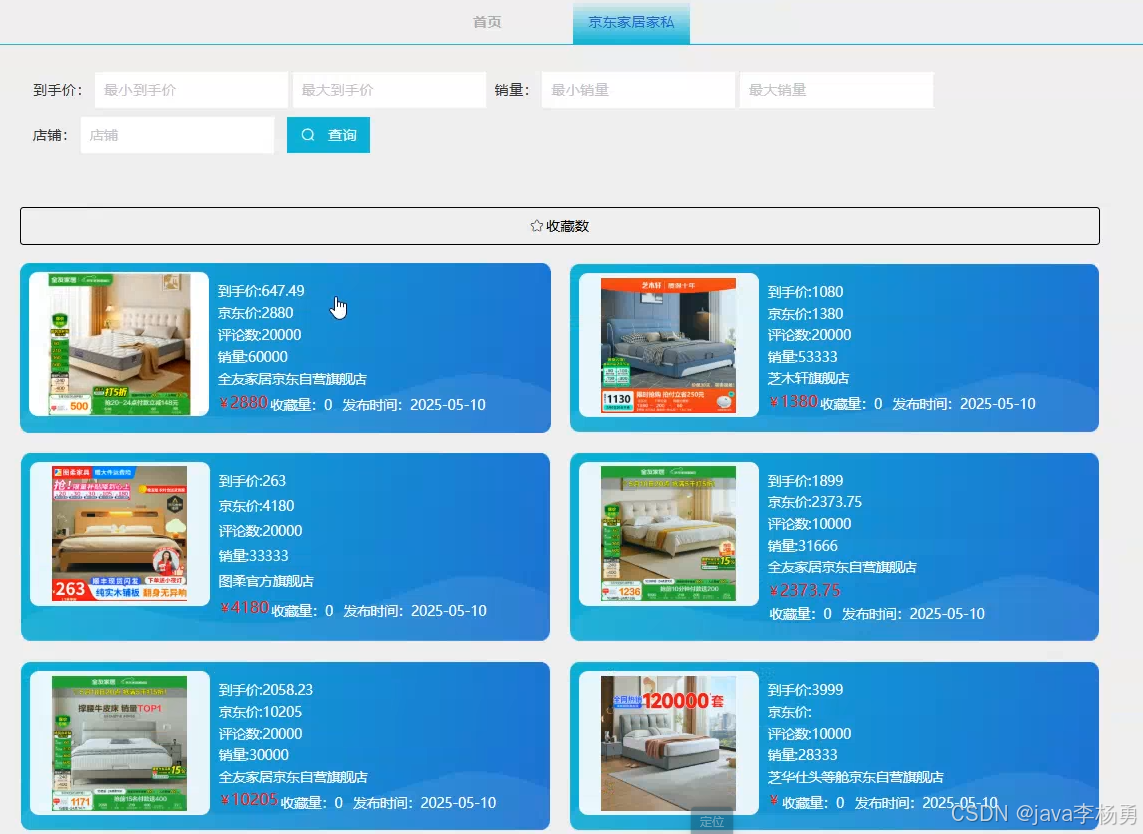The height and width of the screenshot is (834, 1143).
Task: Click red price ¥2880
Action: 243,402
